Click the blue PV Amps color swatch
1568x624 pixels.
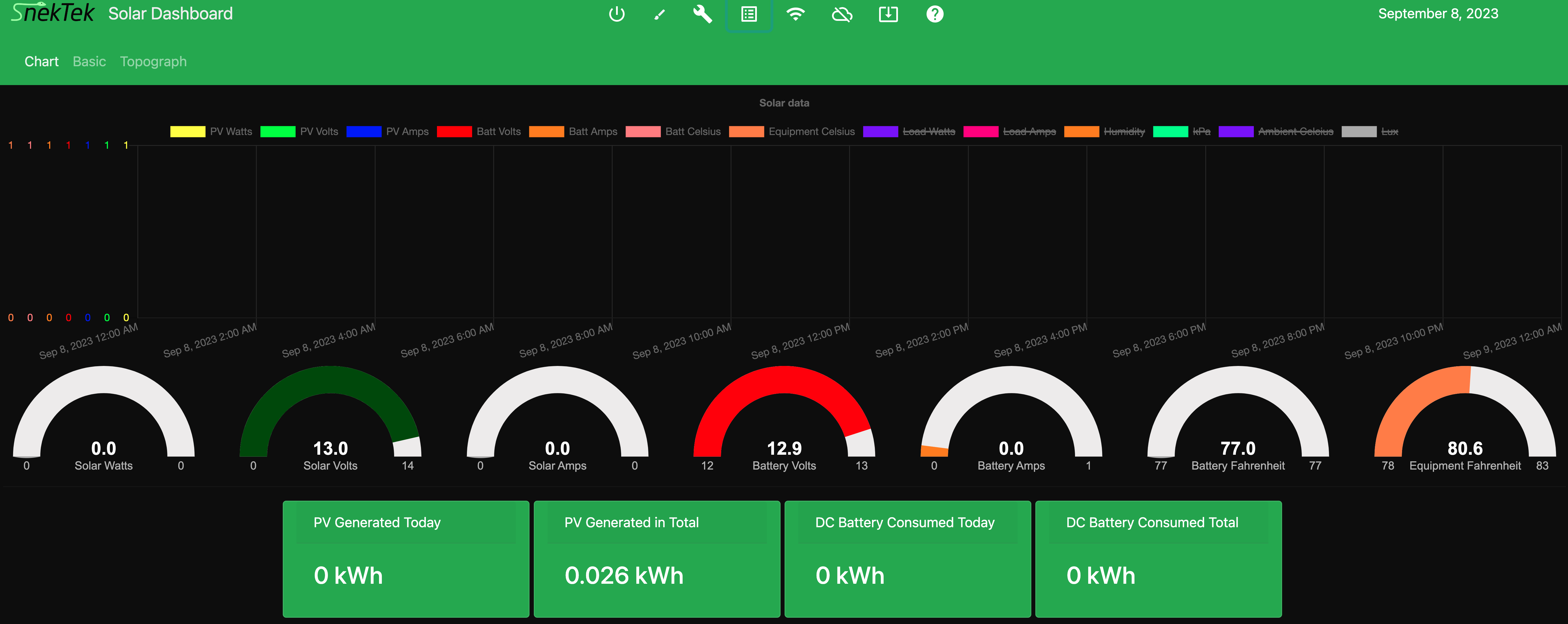[363, 131]
